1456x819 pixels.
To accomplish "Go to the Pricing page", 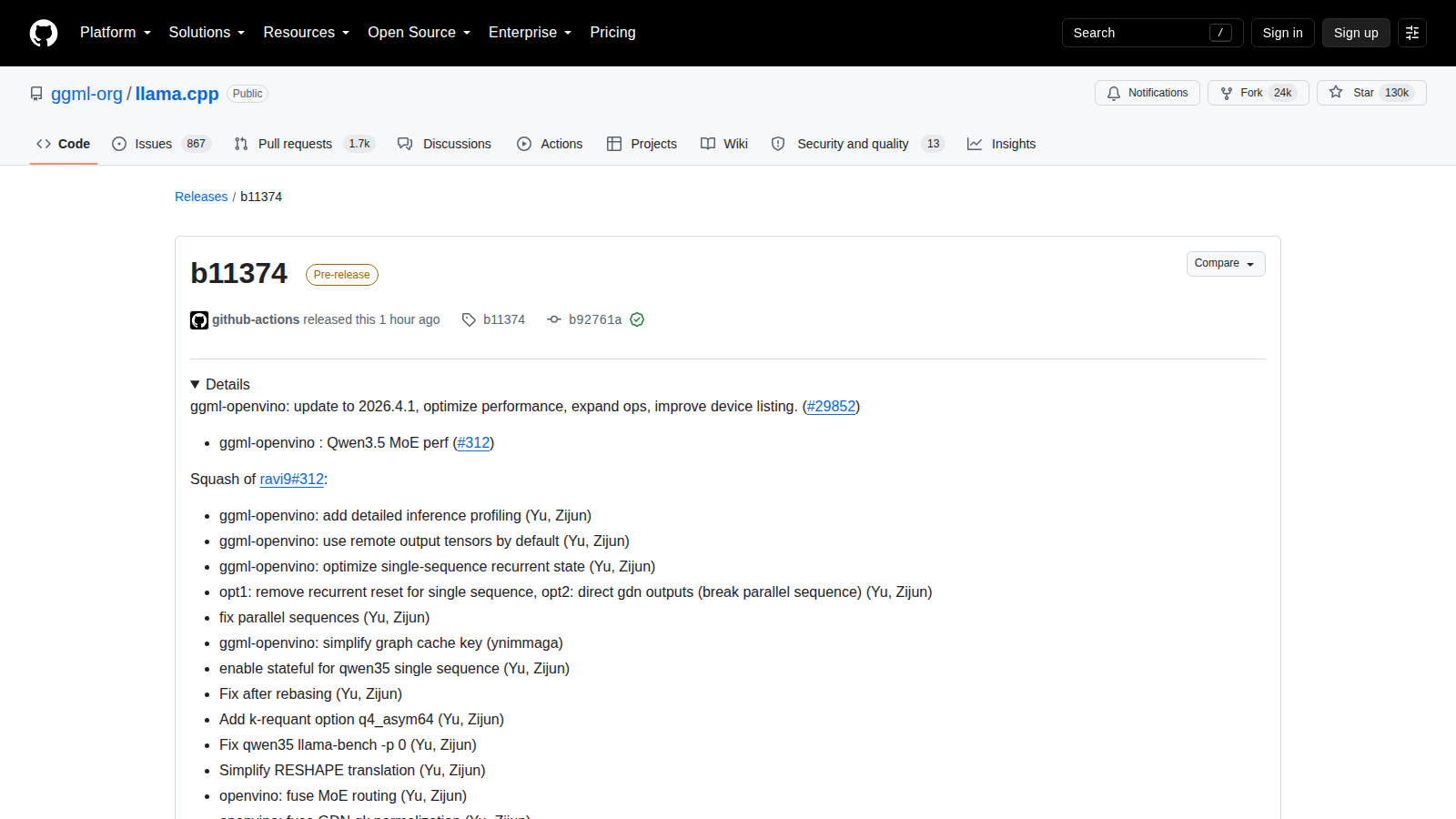I will click(612, 33).
